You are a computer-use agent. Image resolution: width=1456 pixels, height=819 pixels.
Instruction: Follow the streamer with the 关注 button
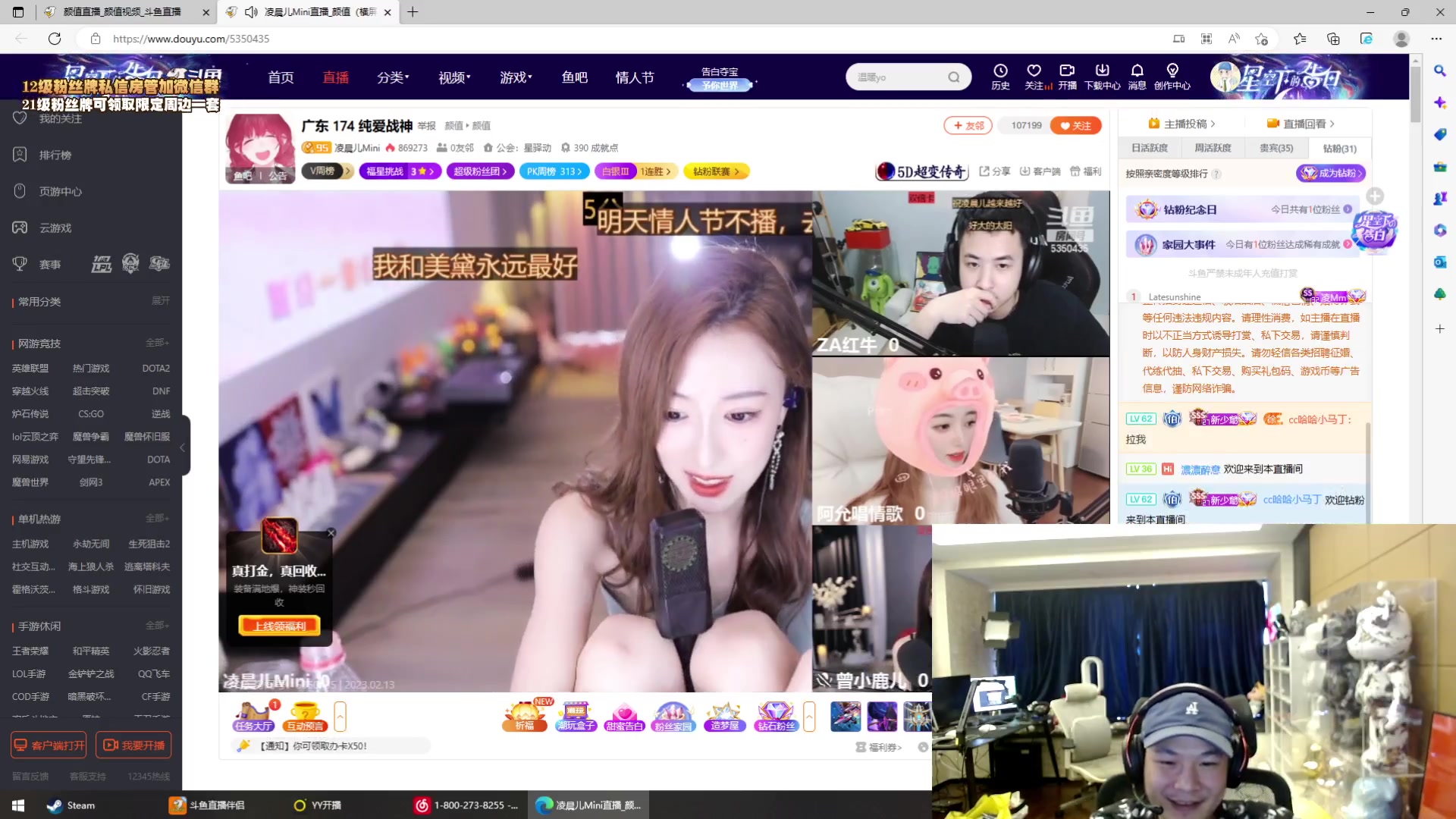pos(1075,125)
